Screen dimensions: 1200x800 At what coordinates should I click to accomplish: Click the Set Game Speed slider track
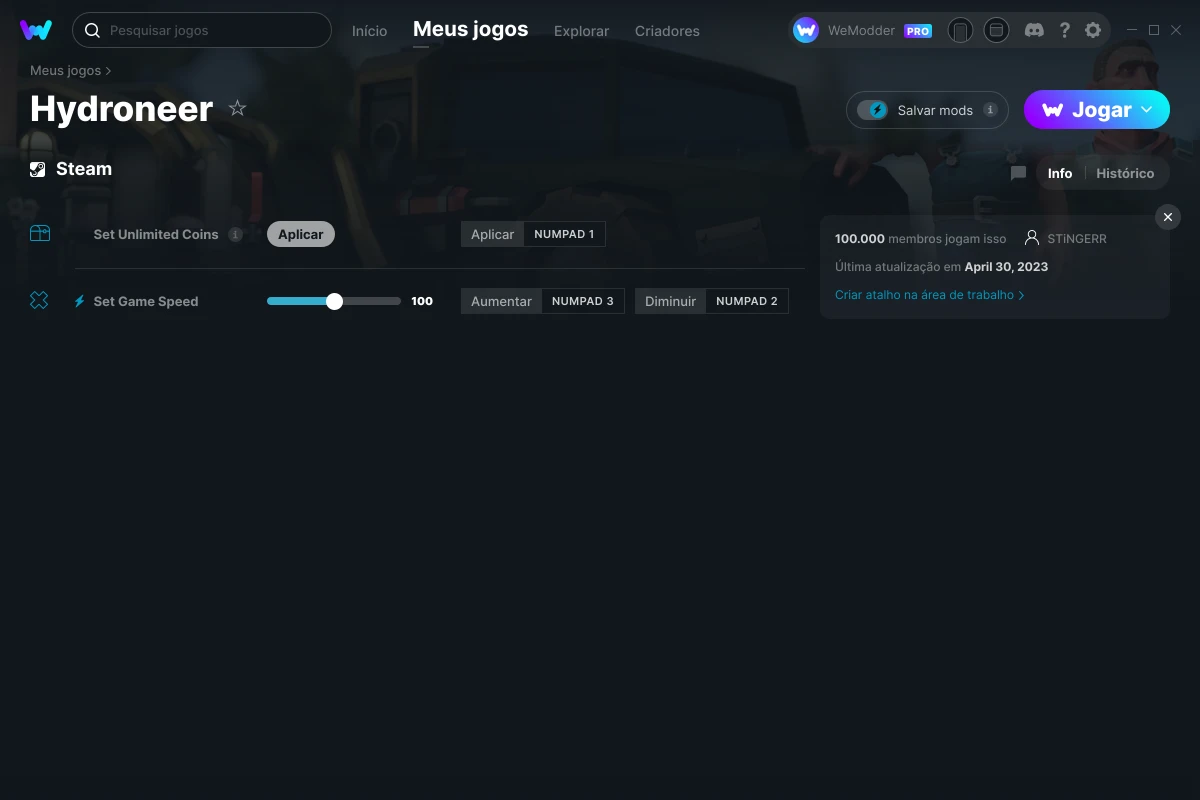[x=334, y=301]
